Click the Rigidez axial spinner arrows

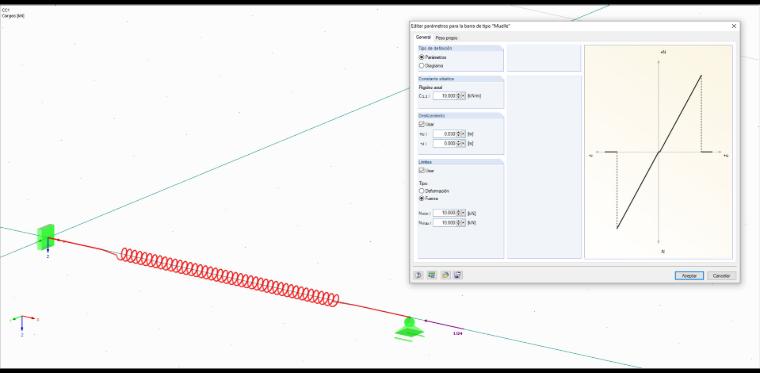(x=459, y=96)
